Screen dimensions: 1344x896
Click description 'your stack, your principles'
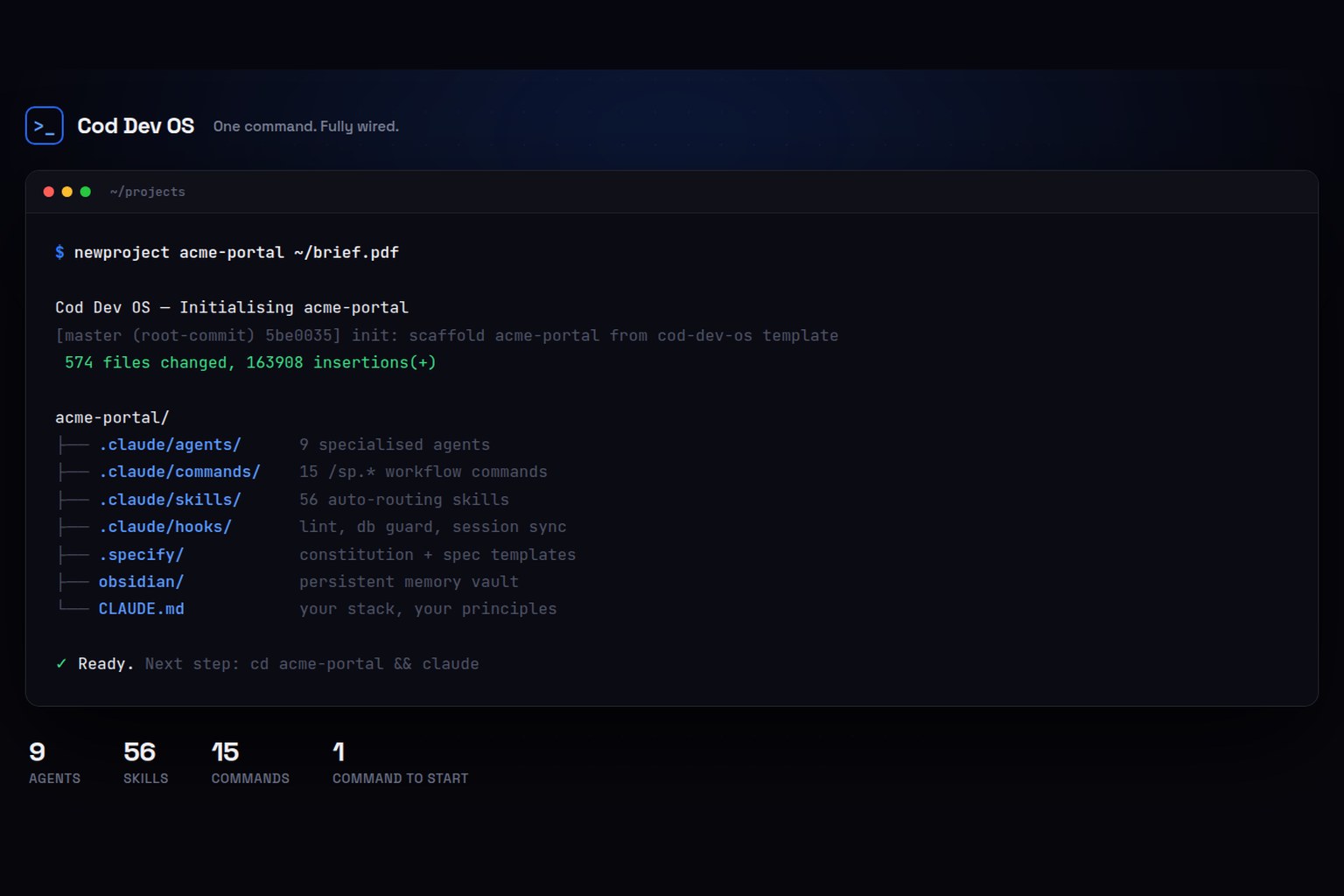pyautogui.click(x=428, y=609)
